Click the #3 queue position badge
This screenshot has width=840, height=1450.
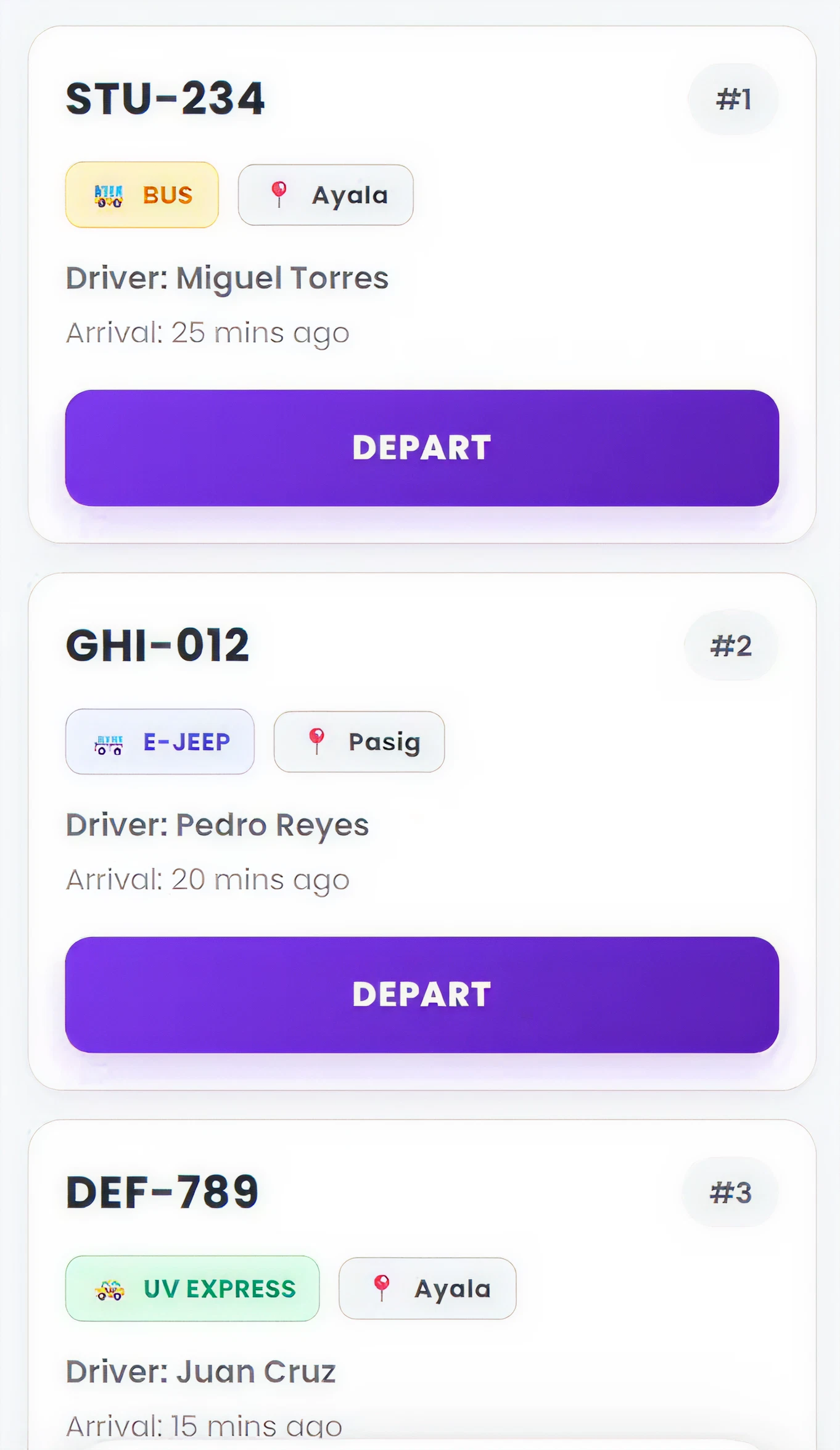[730, 1193]
